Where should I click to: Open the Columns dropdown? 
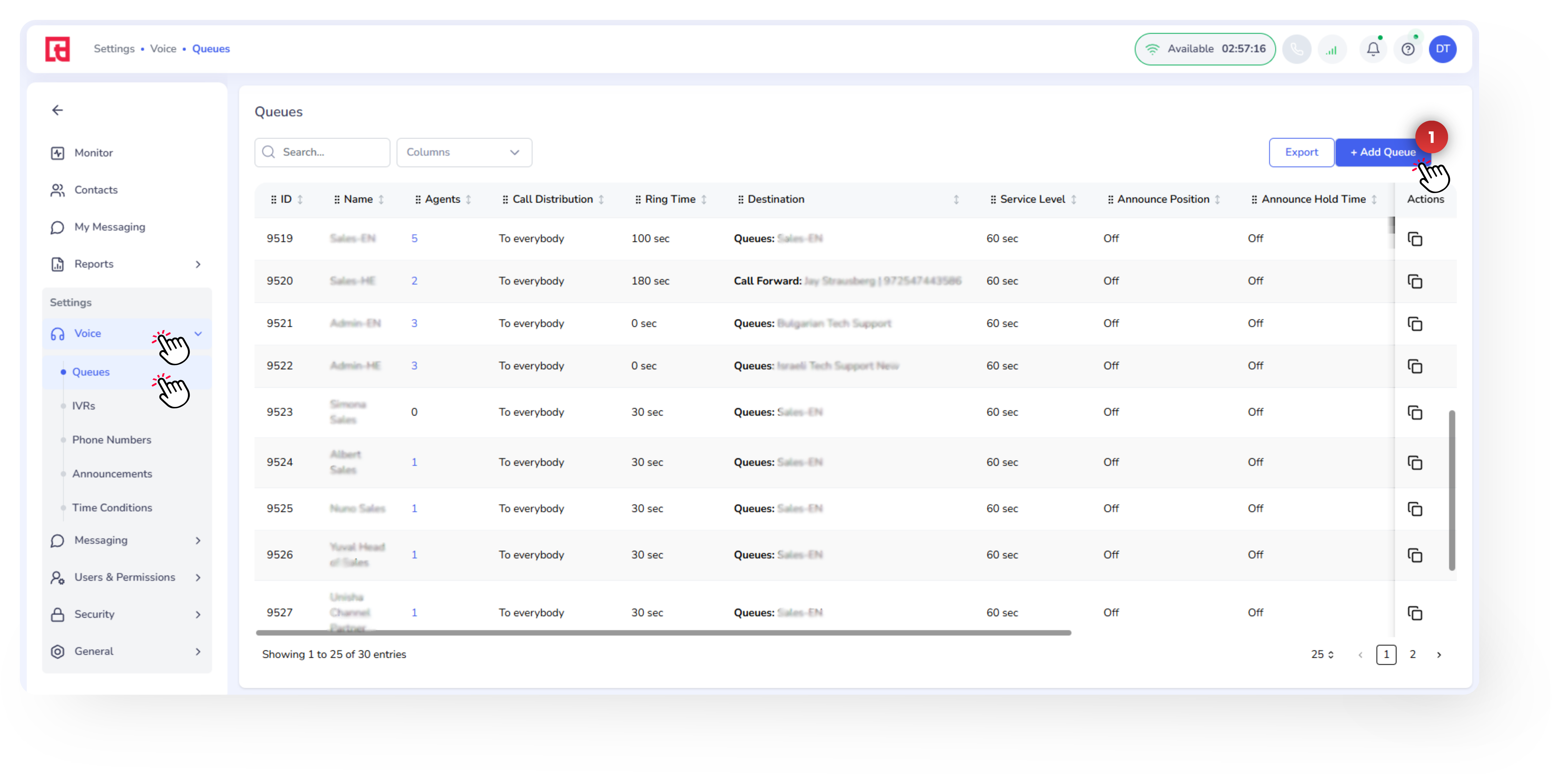pos(464,152)
